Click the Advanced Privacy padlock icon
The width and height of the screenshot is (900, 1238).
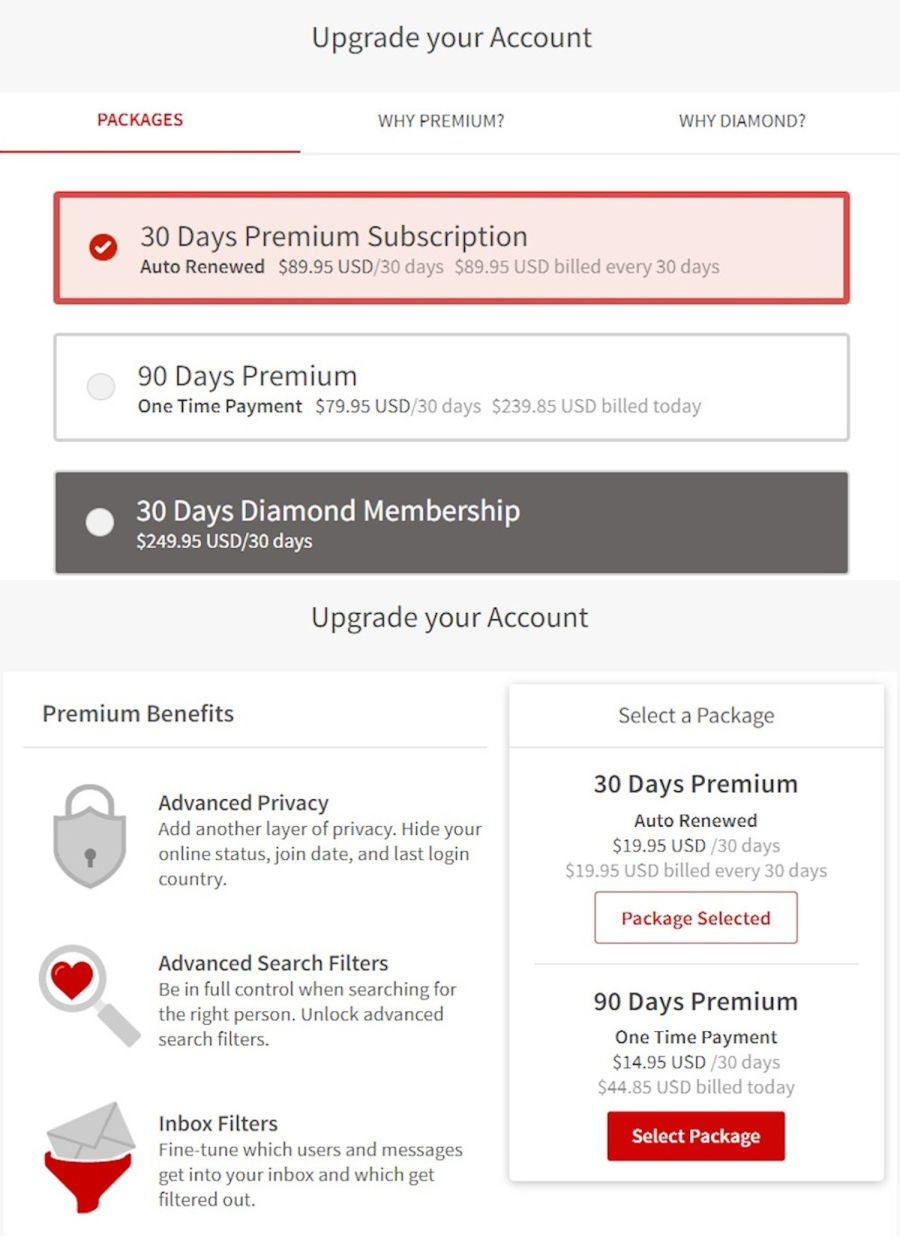click(89, 836)
